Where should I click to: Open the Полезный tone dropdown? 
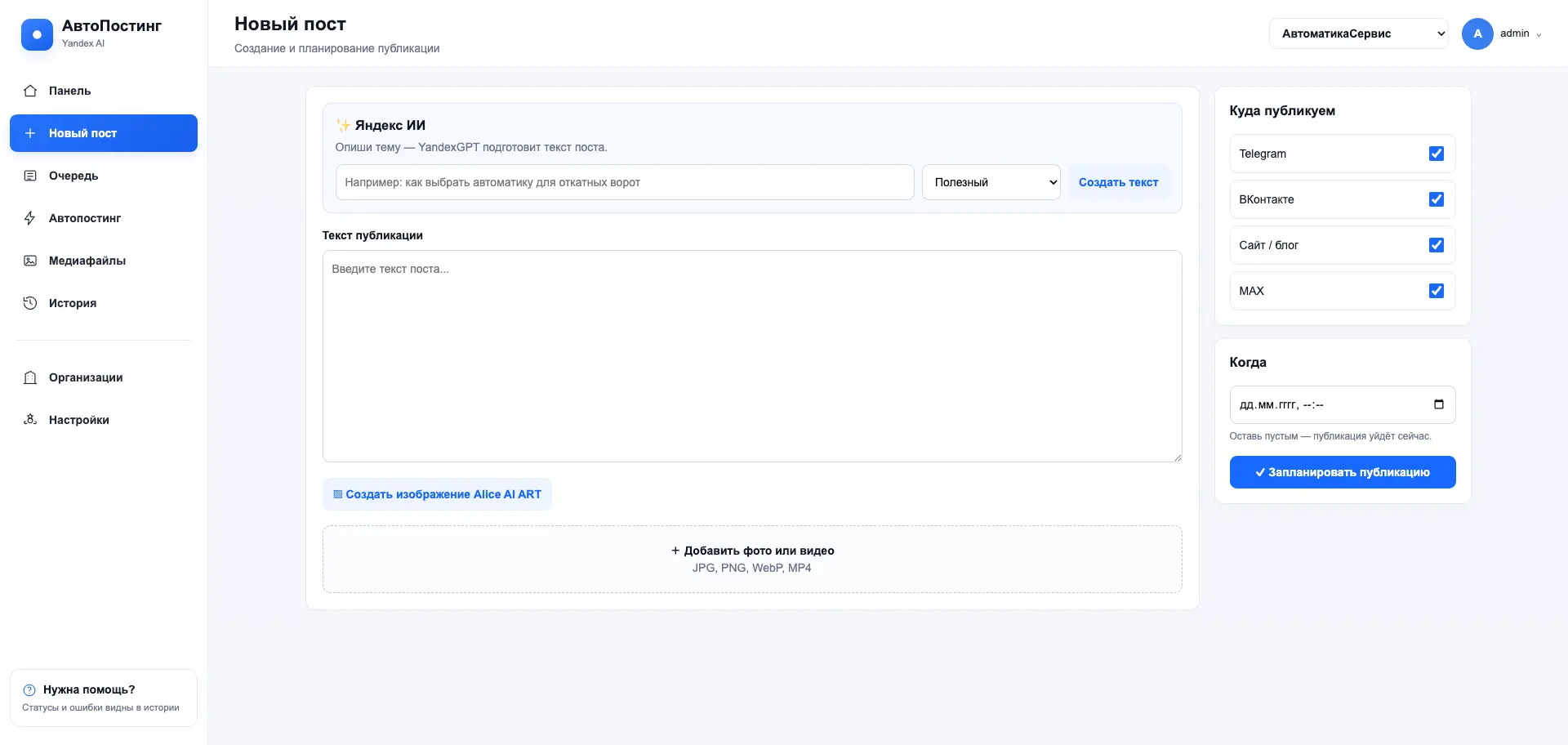click(991, 182)
